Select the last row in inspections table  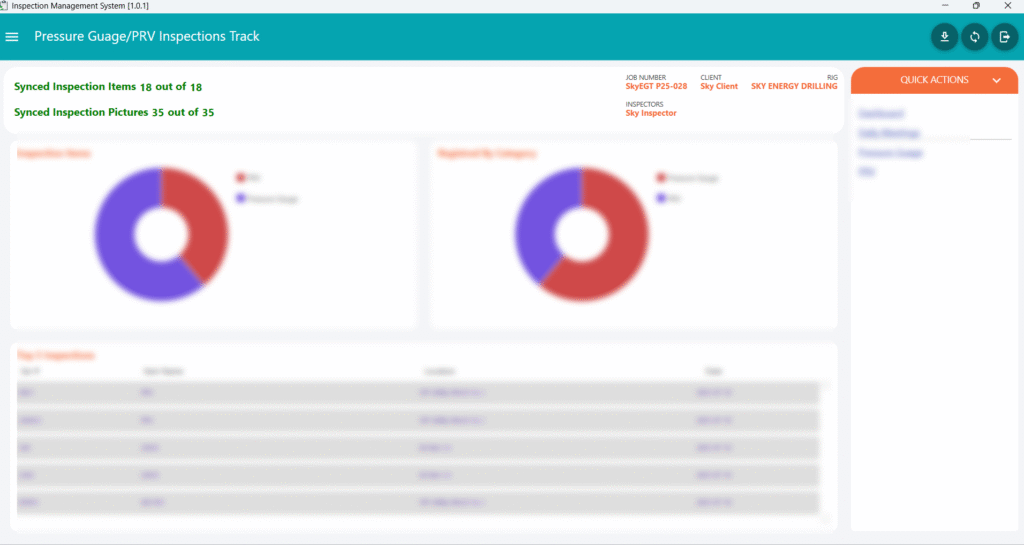coord(417,502)
